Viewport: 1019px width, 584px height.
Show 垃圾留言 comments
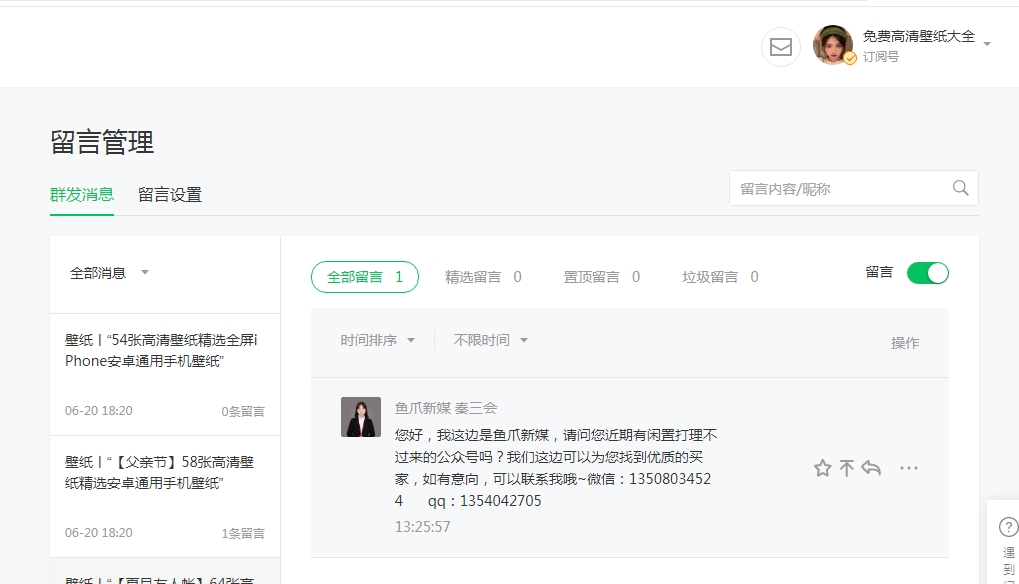pyautogui.click(x=720, y=277)
